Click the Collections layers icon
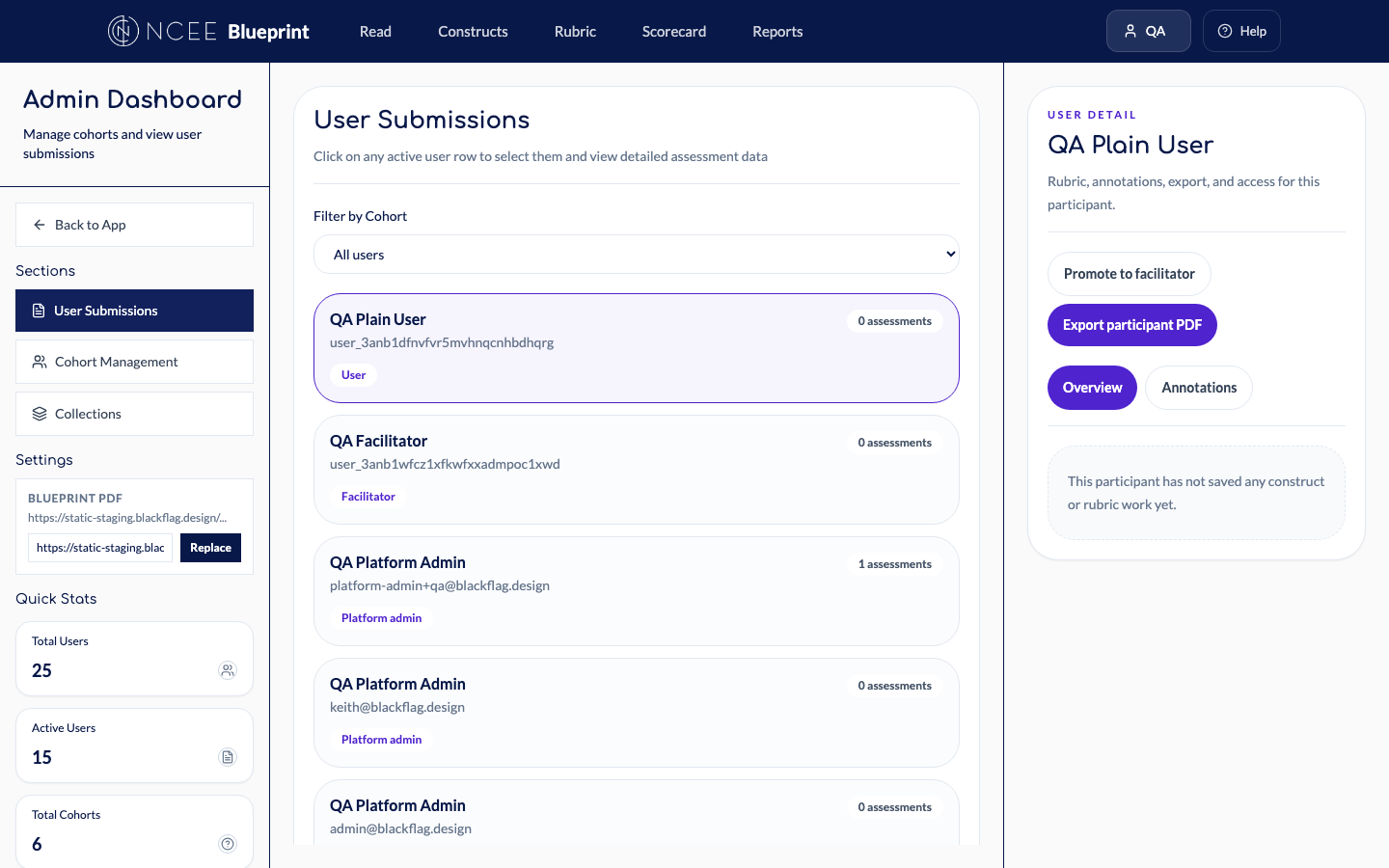1389x868 pixels. click(x=39, y=413)
